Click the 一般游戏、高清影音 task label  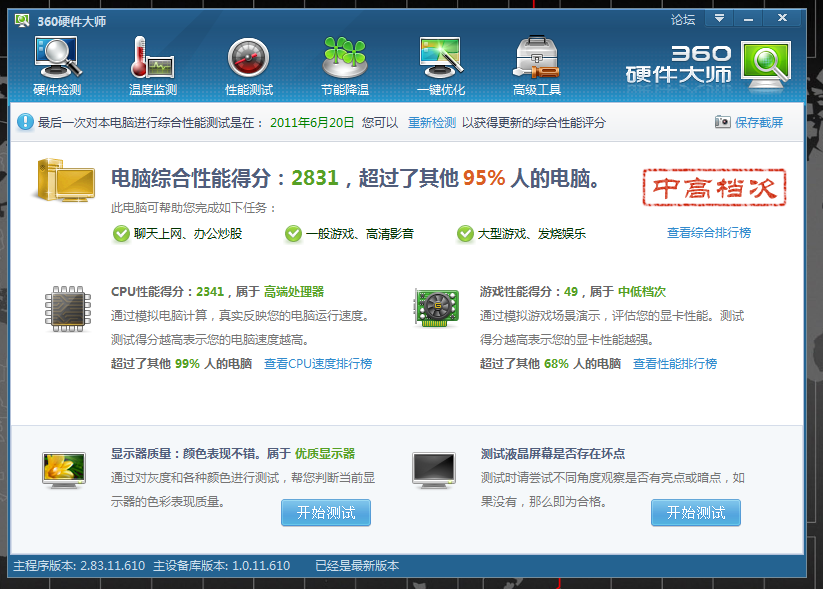(x=360, y=234)
